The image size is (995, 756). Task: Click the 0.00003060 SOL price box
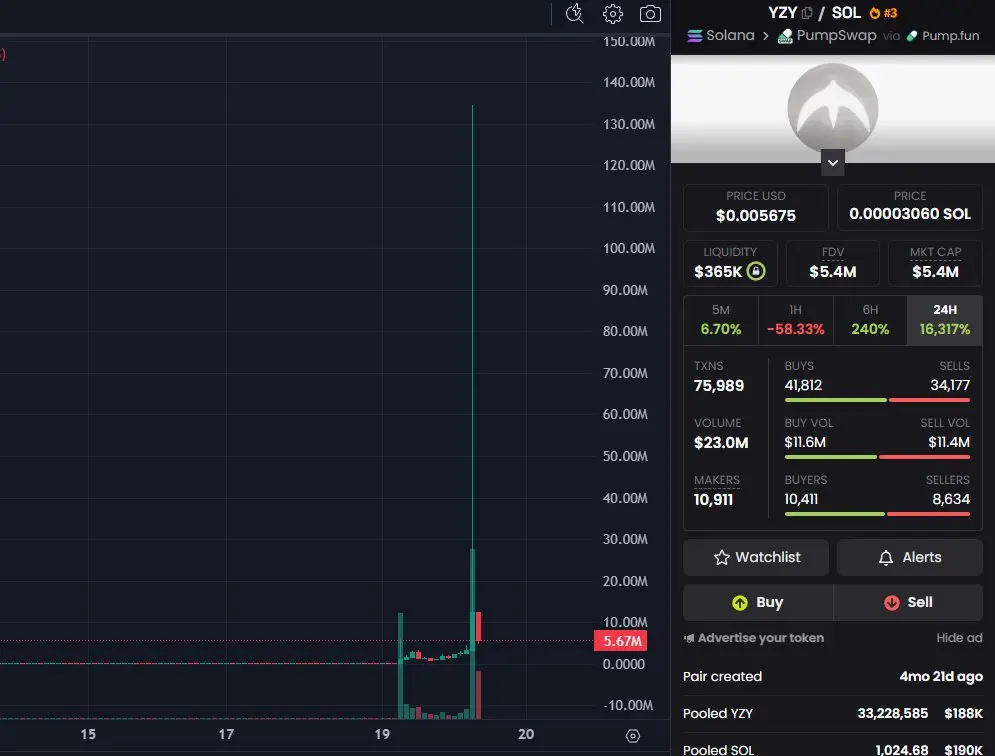coord(909,208)
